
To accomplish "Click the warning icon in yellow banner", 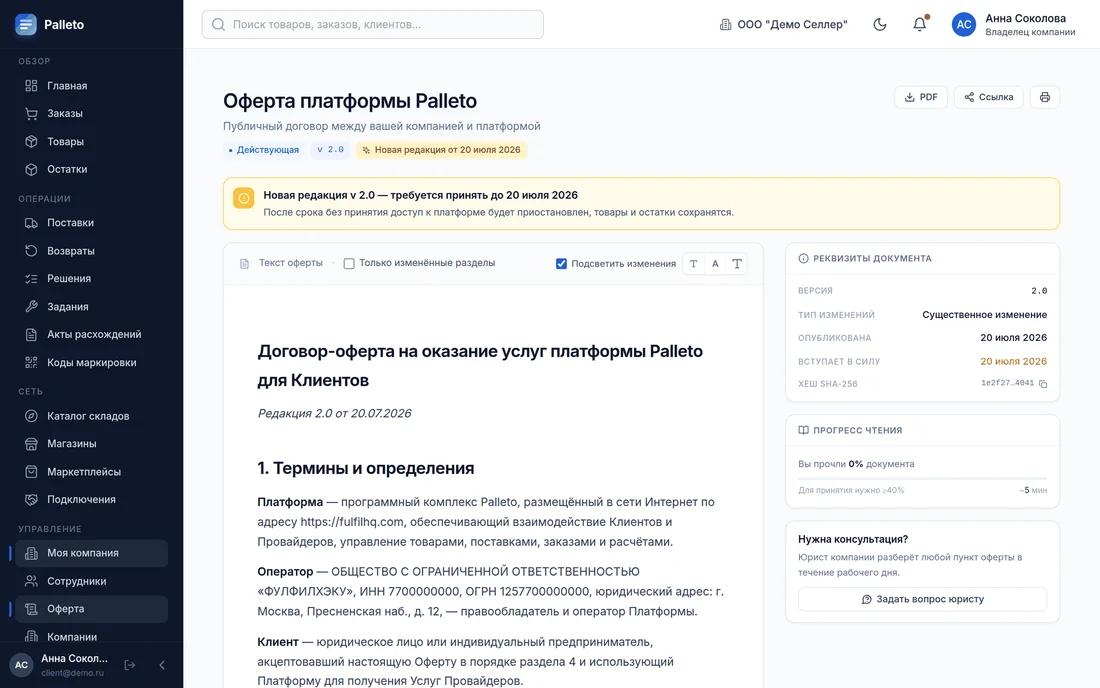I will point(243,198).
